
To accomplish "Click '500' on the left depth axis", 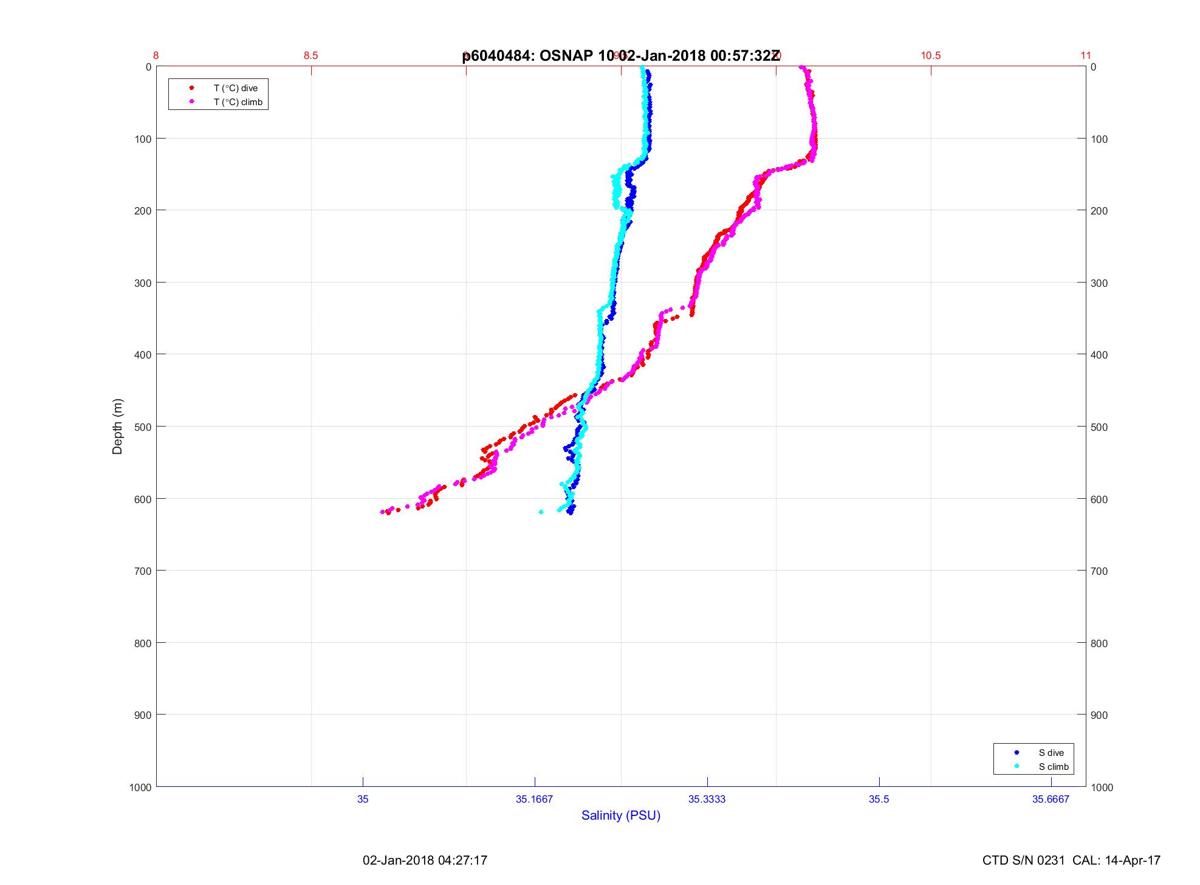I will 141,427.
